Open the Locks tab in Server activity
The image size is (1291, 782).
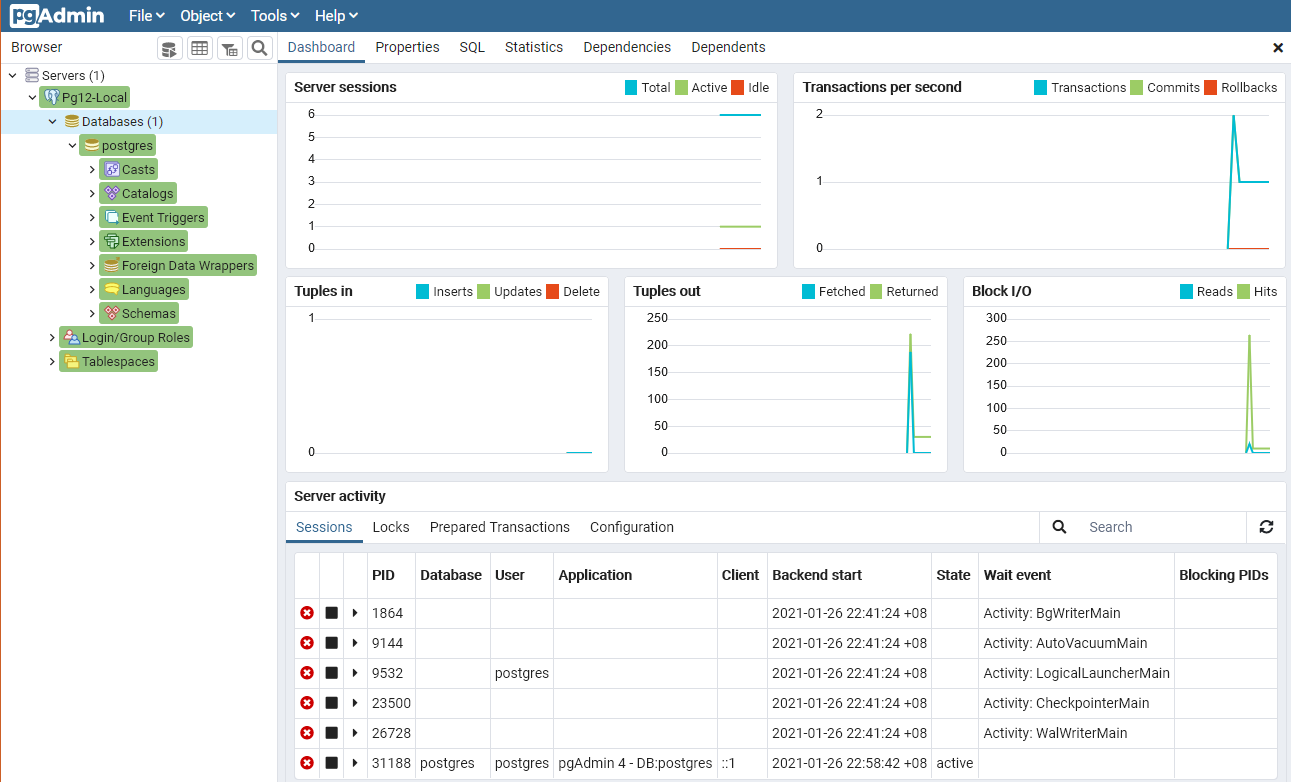point(391,527)
